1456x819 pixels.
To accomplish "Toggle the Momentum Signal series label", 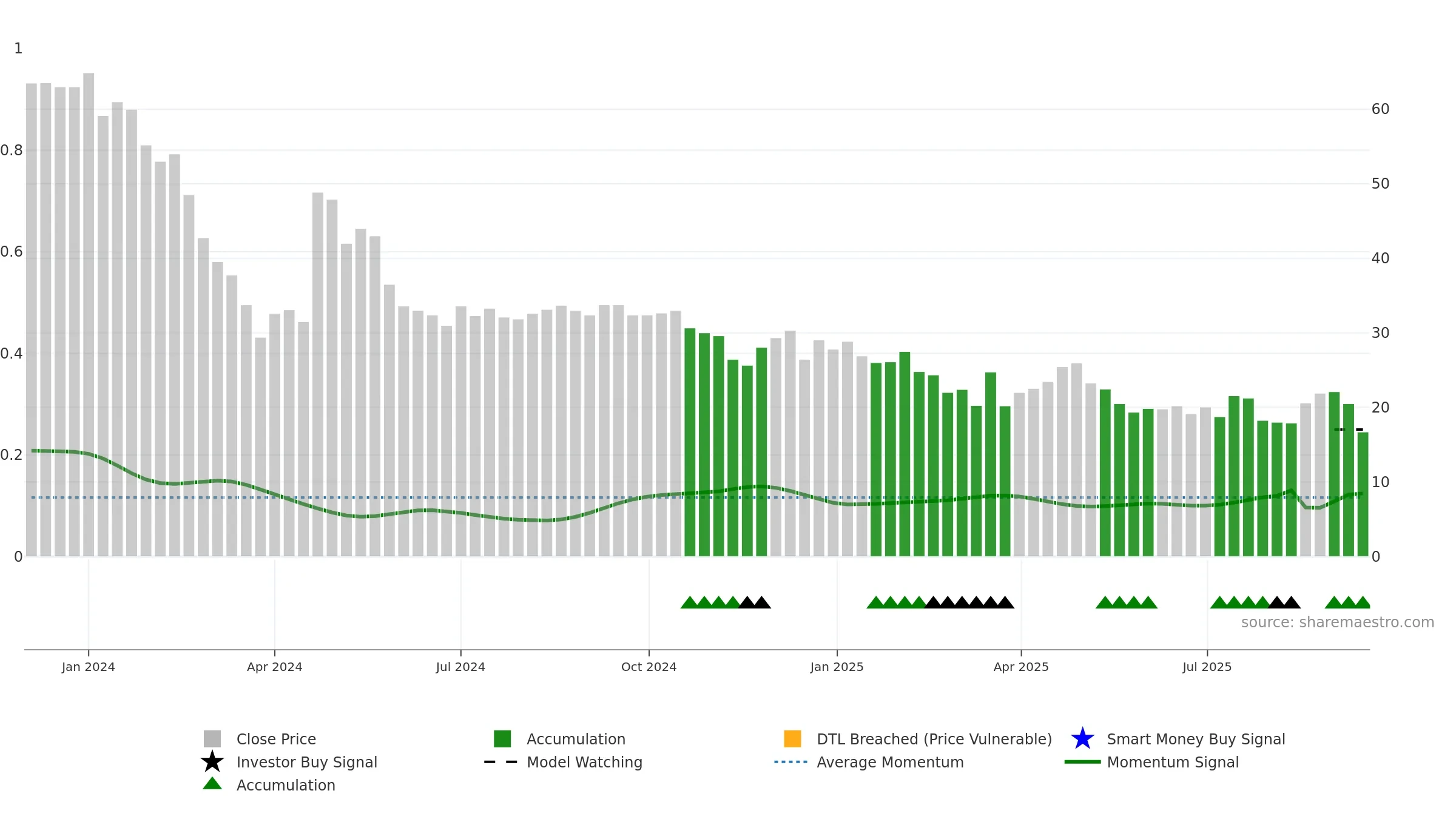I will [1173, 762].
